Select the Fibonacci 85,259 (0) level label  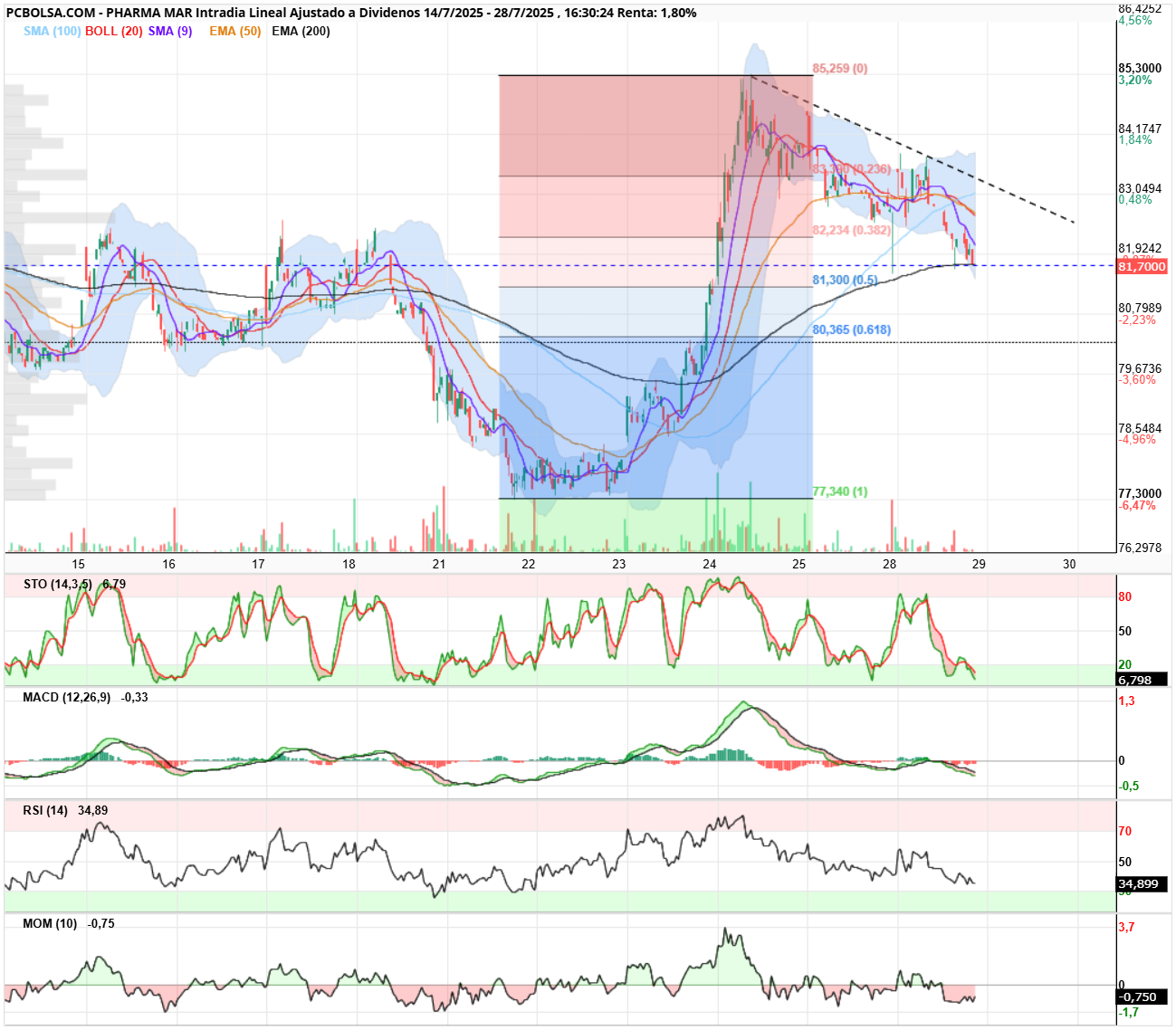(x=840, y=69)
